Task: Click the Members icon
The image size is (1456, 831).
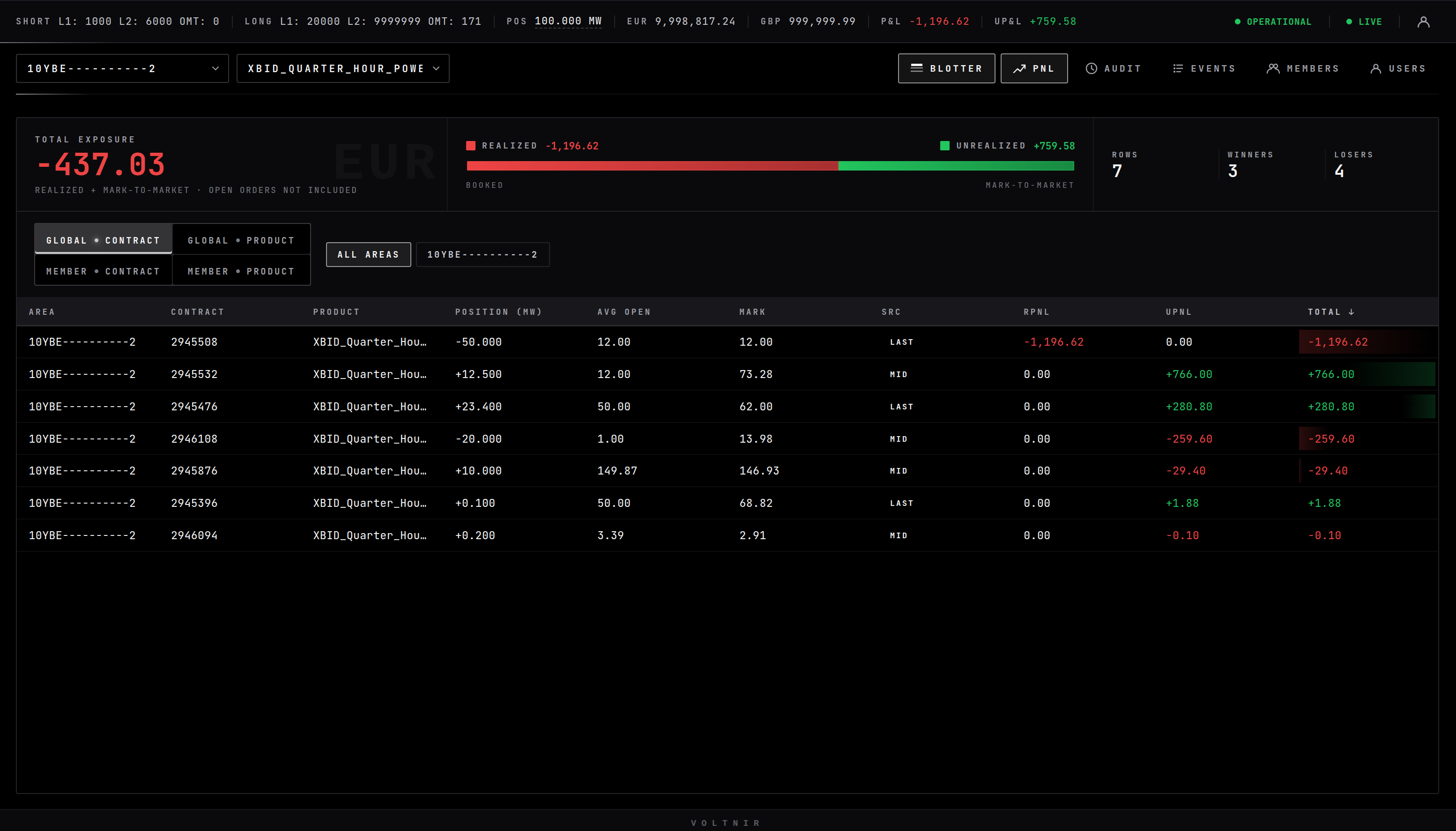Action: click(1273, 68)
